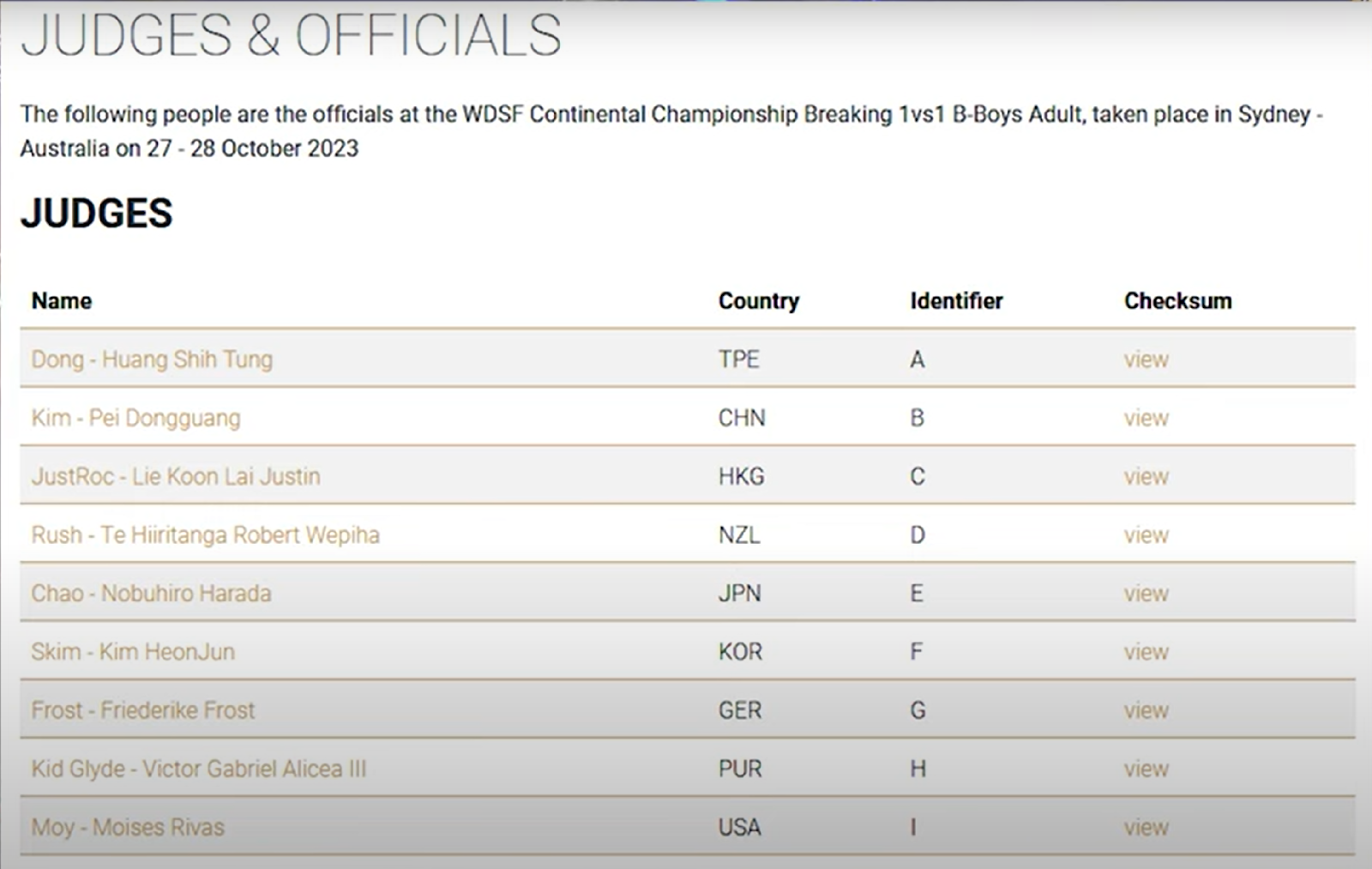Open judge Dong - Huang Shih Tung profile
This screenshot has width=1372, height=869.
pyautogui.click(x=152, y=359)
